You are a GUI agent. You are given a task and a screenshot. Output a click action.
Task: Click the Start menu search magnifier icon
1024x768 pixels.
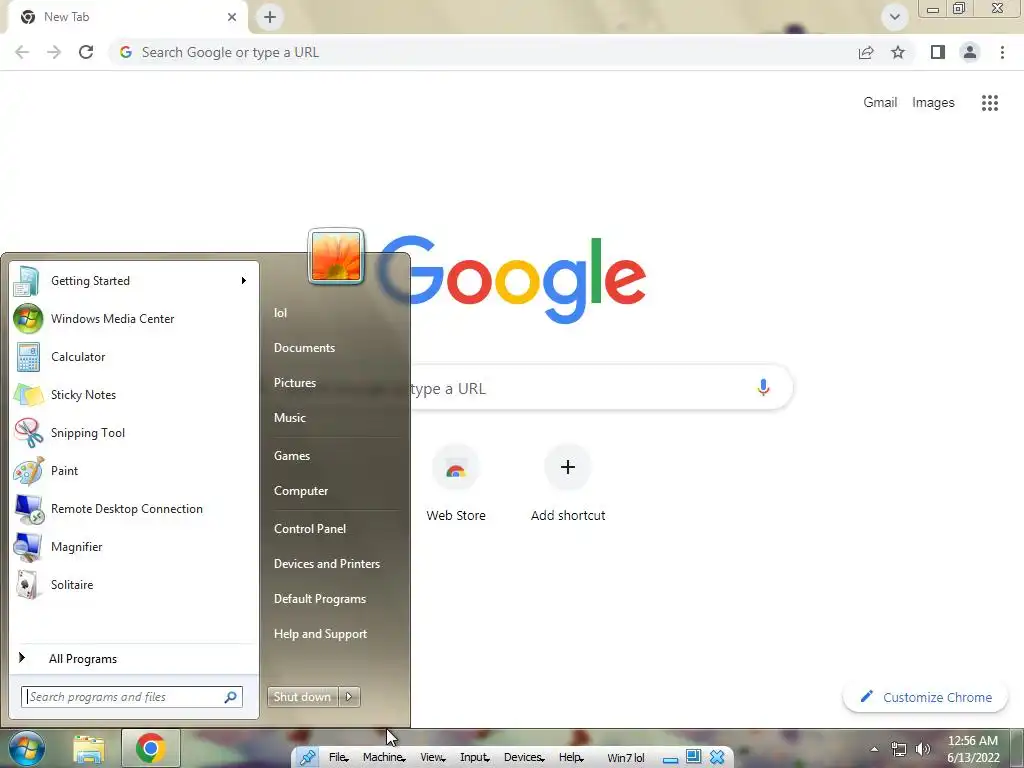[x=231, y=697]
